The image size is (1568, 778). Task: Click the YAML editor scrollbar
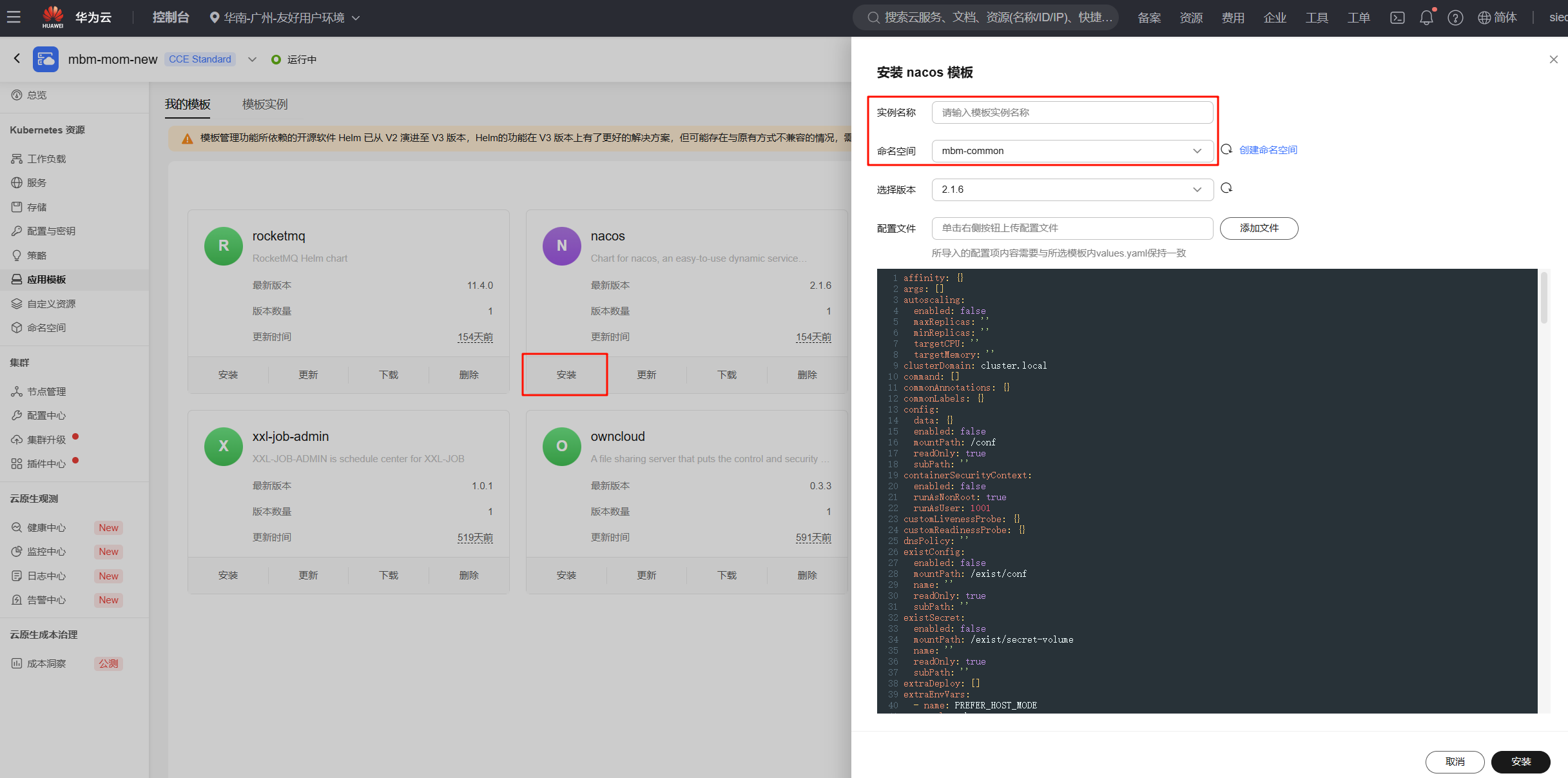(x=1544, y=298)
